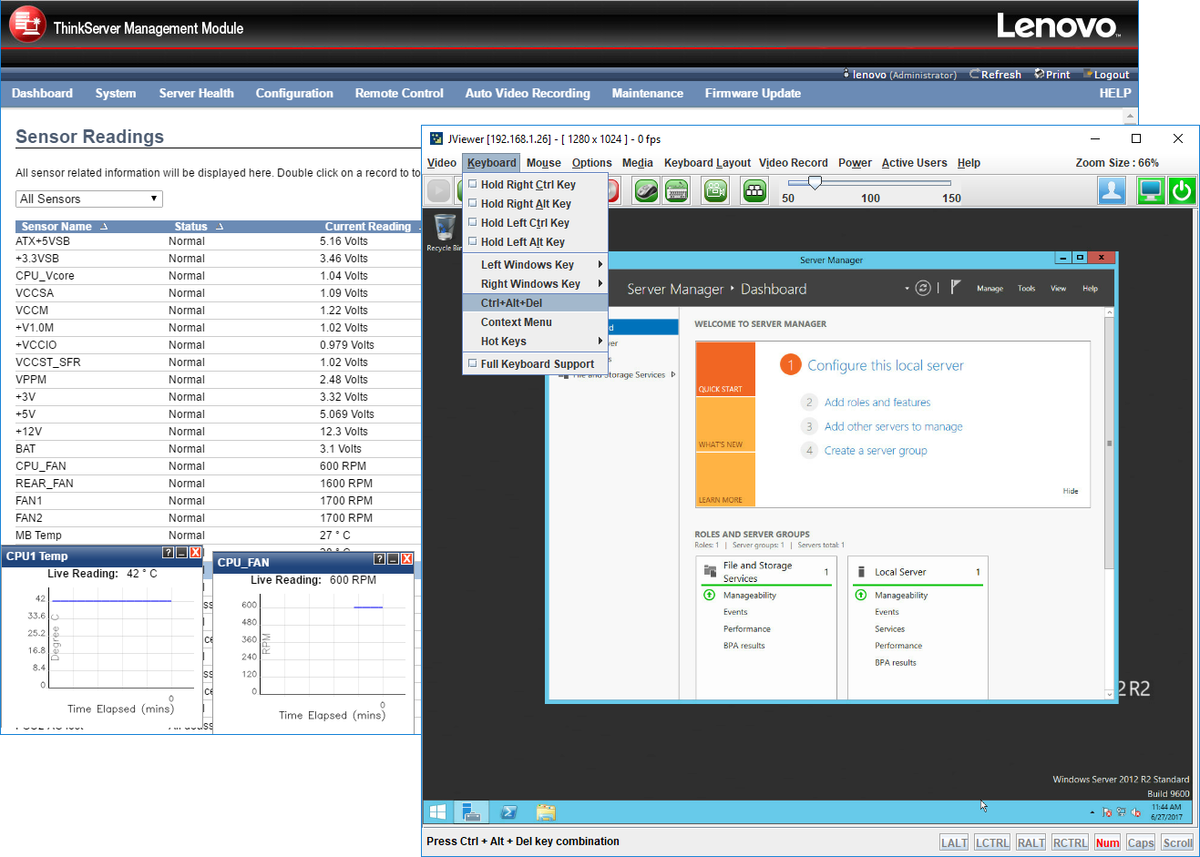This screenshot has height=857, width=1200.
Task: Click the blue Active Users icon
Action: 1111,190
